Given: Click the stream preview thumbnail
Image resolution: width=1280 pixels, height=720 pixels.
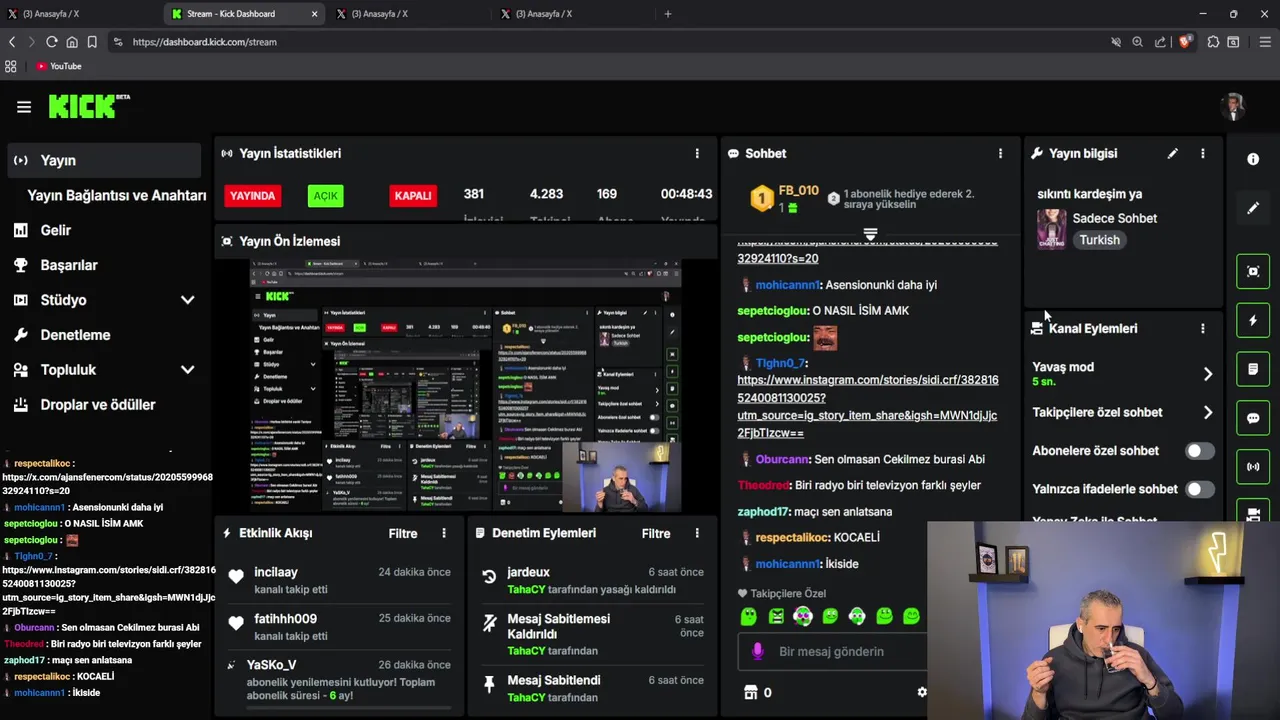Looking at the screenshot, I should coord(465,386).
